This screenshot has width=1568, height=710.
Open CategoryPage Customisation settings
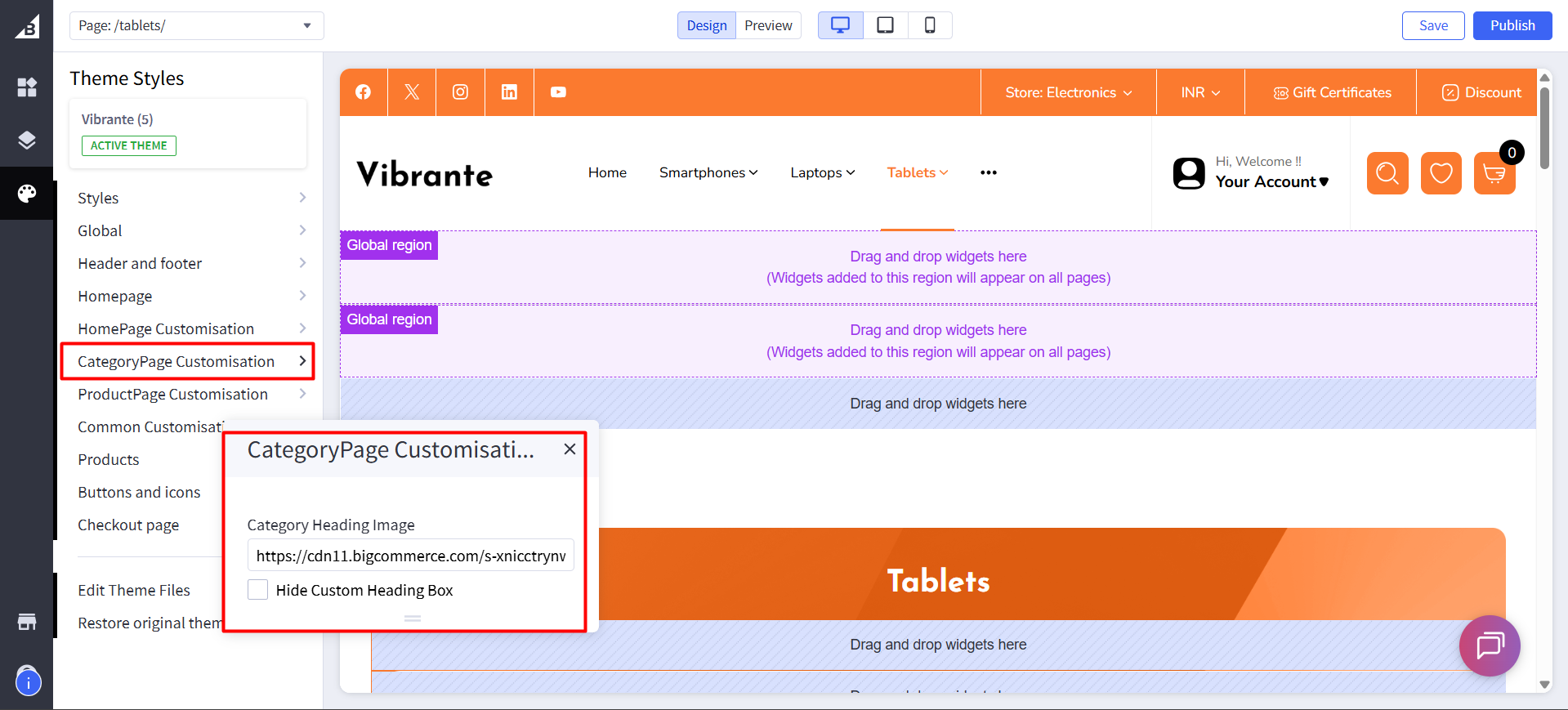point(192,361)
